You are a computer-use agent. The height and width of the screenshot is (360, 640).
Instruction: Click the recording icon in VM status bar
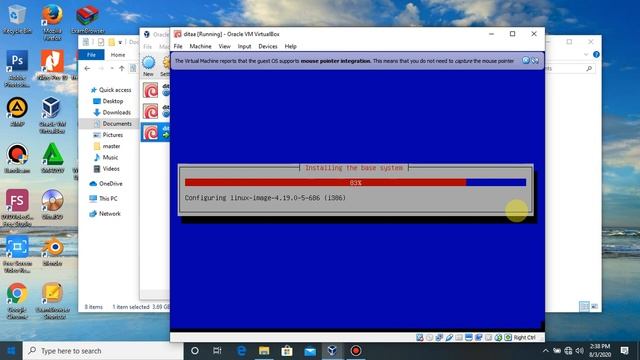[x=478, y=338]
